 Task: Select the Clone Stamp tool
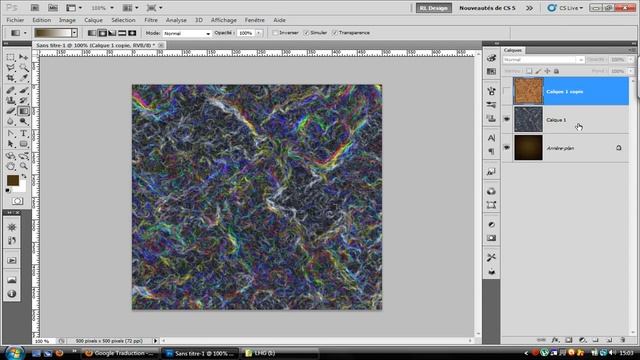coord(11,100)
